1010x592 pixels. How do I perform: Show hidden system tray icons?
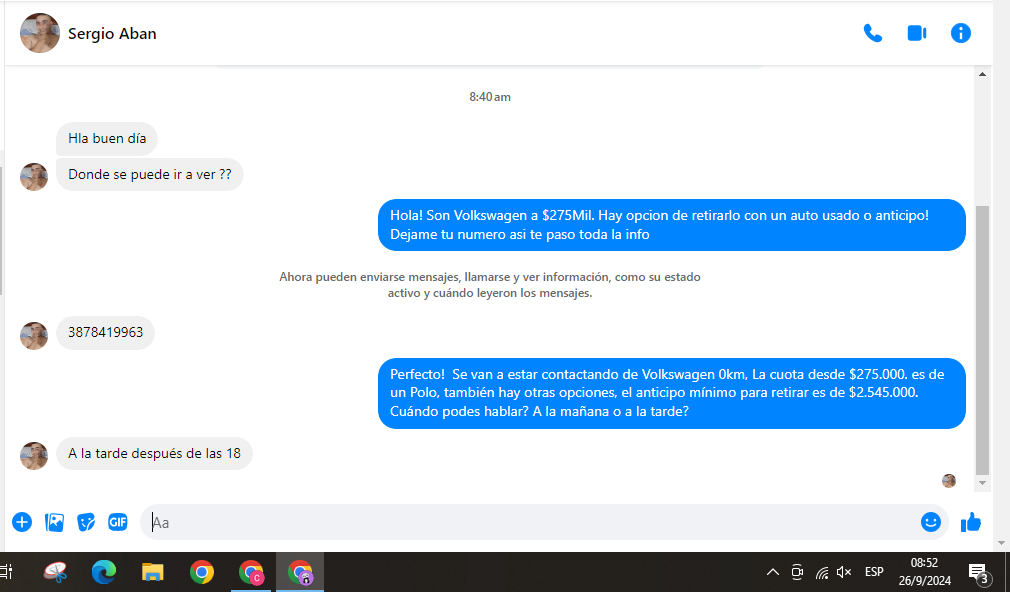click(x=773, y=572)
